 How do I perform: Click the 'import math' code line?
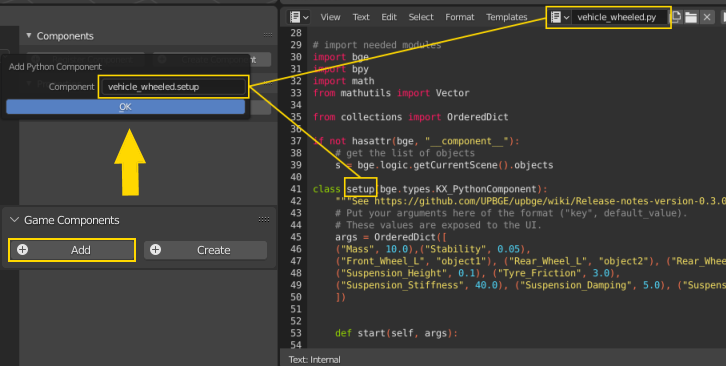pyautogui.click(x=344, y=81)
